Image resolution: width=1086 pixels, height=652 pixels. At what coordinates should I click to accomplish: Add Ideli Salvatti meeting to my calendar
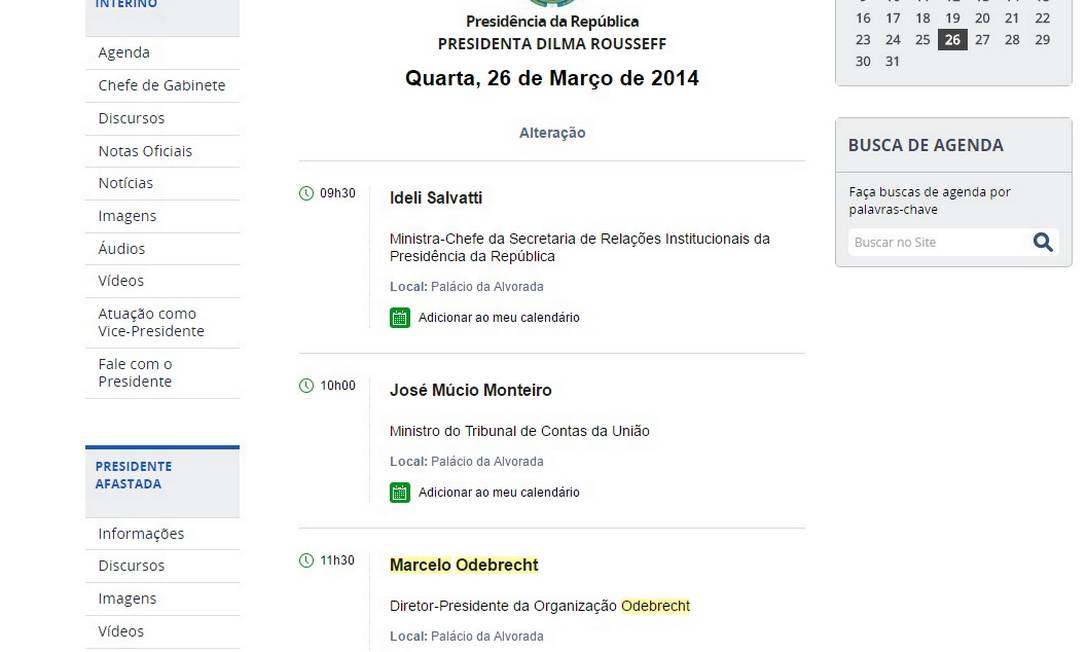(x=498, y=318)
